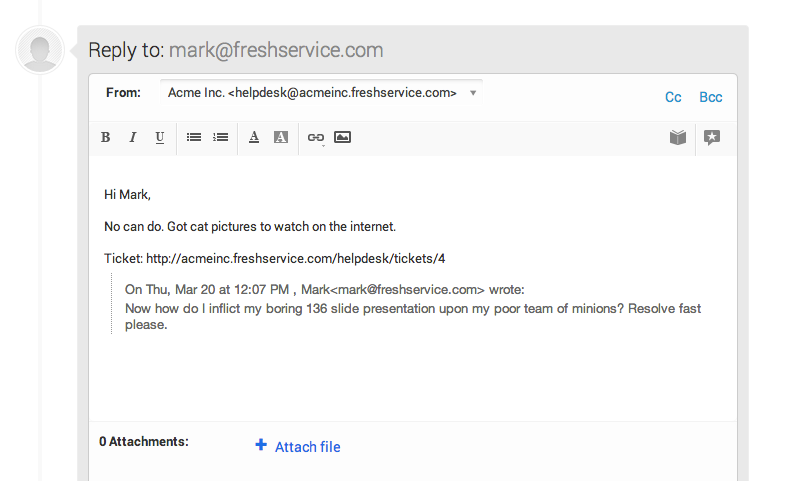
Task: Open canned responses star icon
Action: (x=711, y=138)
